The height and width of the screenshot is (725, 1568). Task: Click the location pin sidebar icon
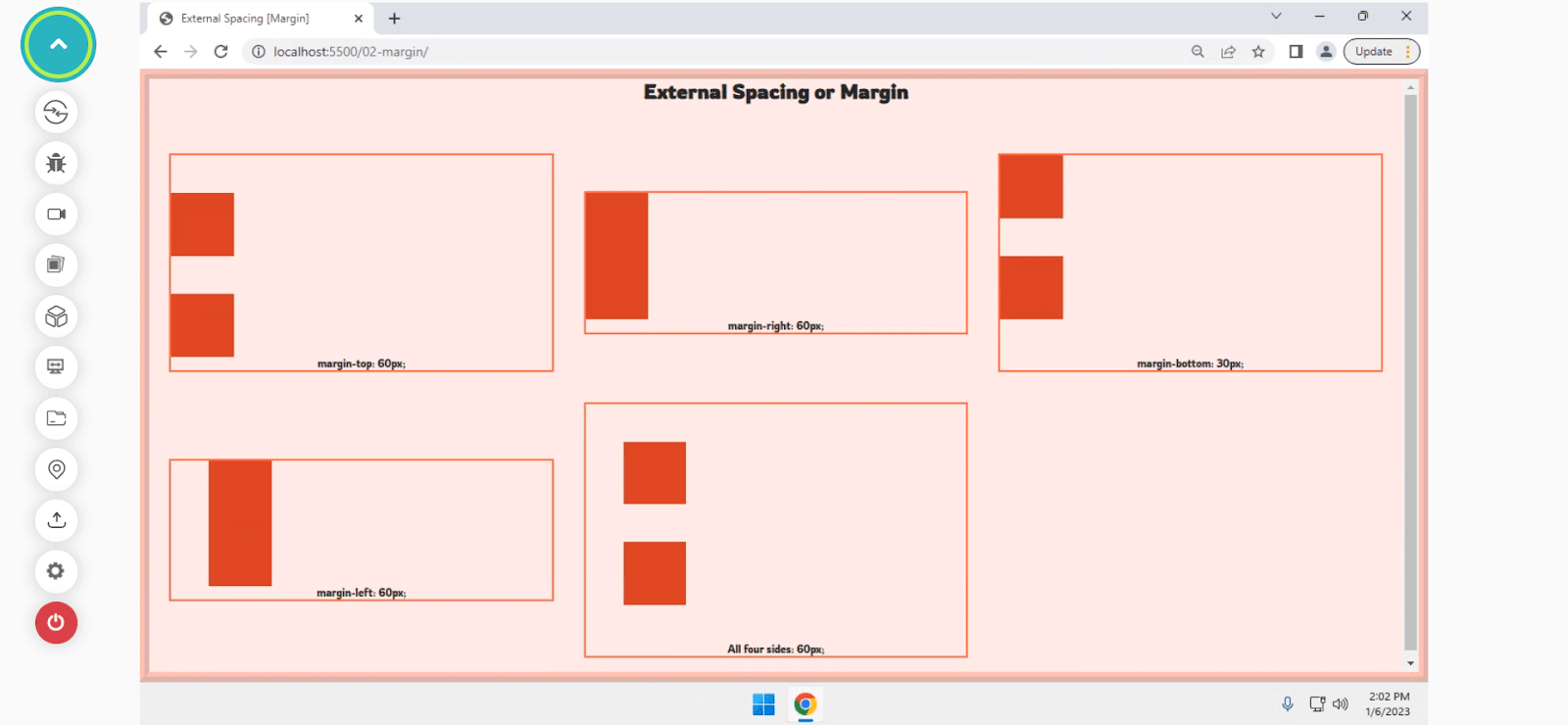56,469
